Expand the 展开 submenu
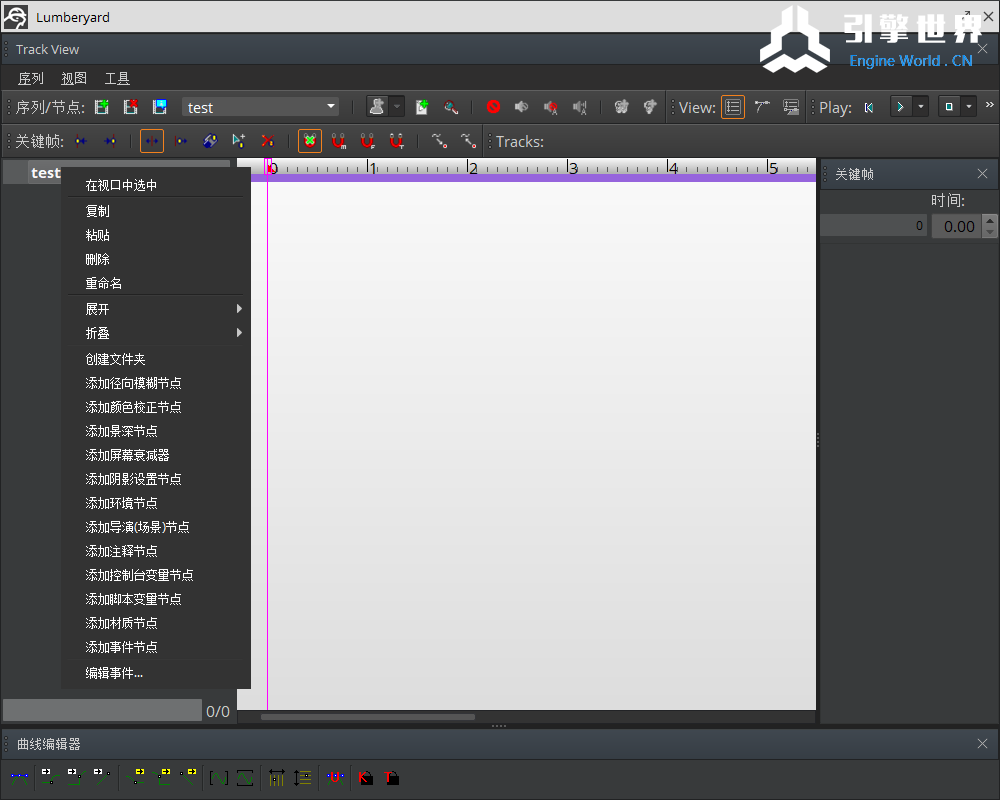Screen dimensions: 1000x800 [156, 309]
